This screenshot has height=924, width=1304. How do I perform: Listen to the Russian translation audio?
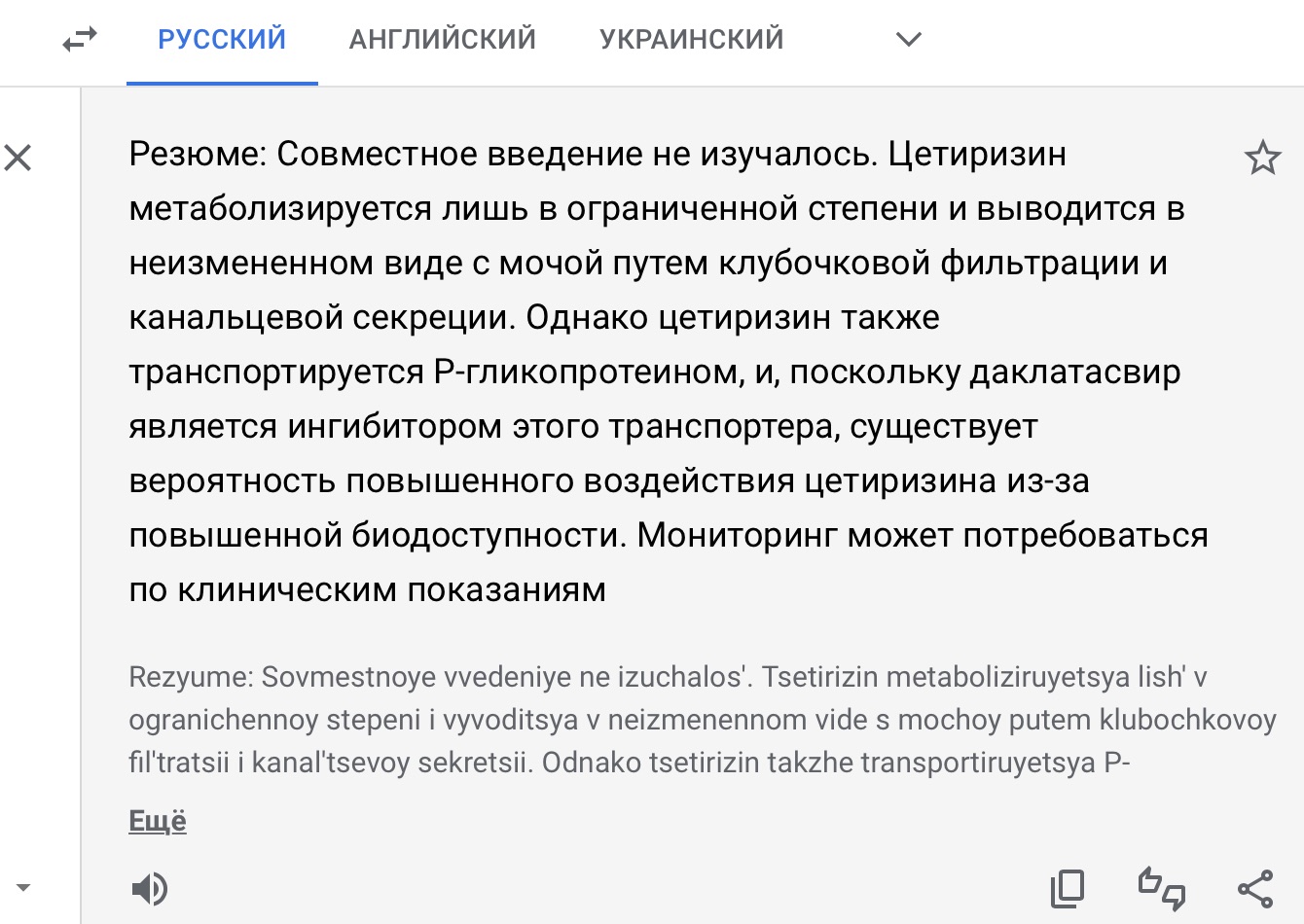click(149, 888)
